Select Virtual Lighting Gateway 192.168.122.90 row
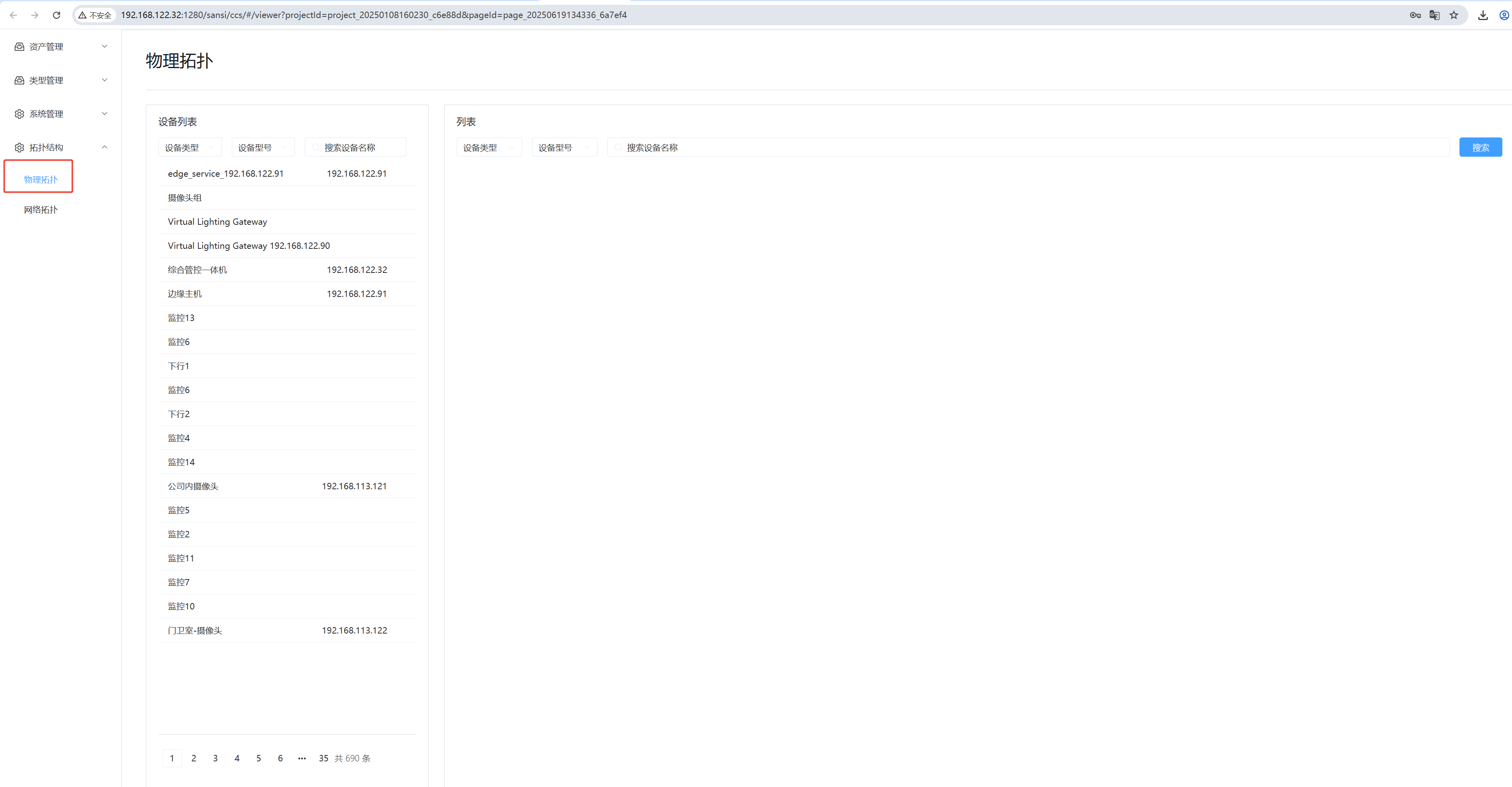 (x=287, y=245)
